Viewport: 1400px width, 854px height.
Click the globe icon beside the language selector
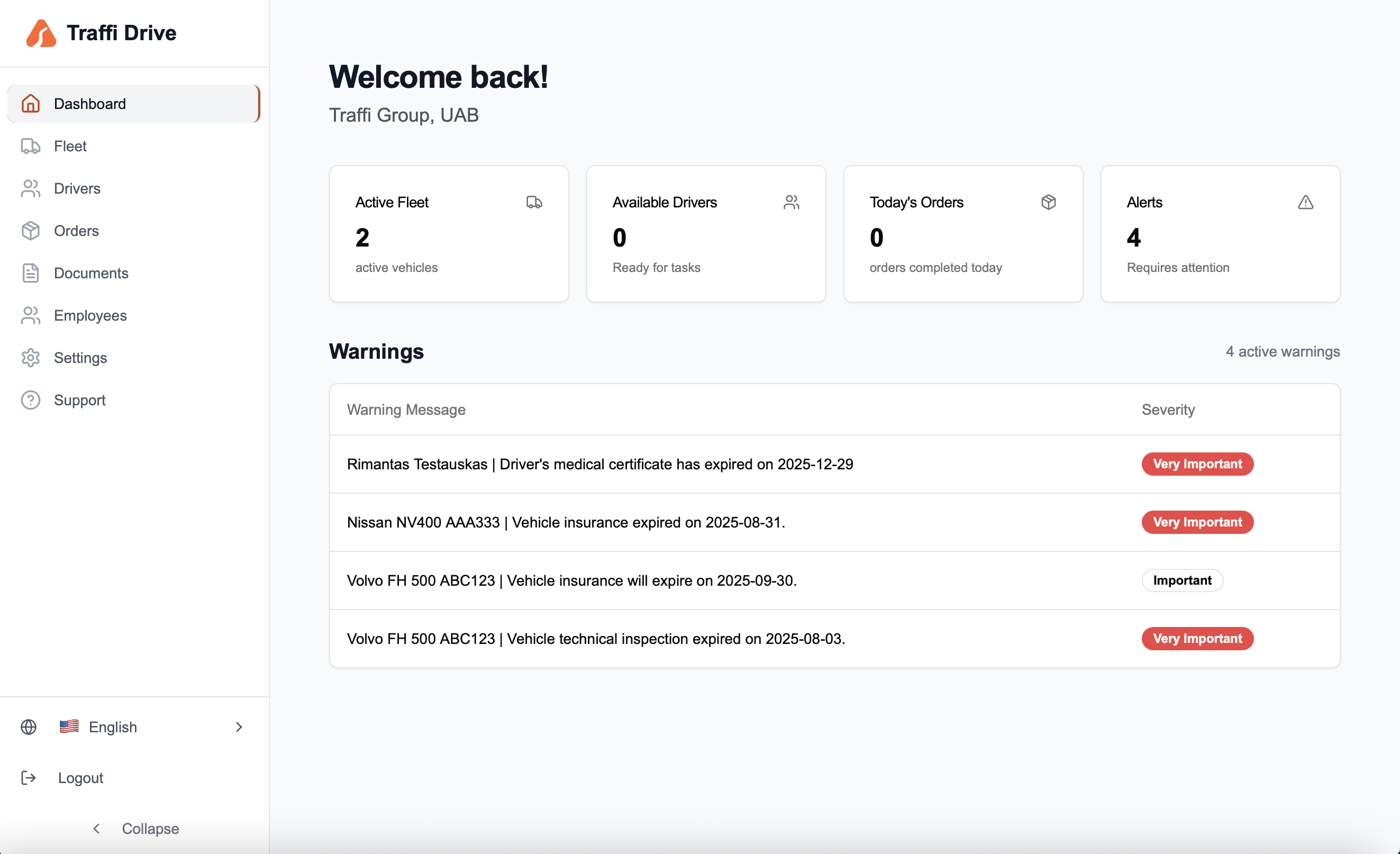29,726
